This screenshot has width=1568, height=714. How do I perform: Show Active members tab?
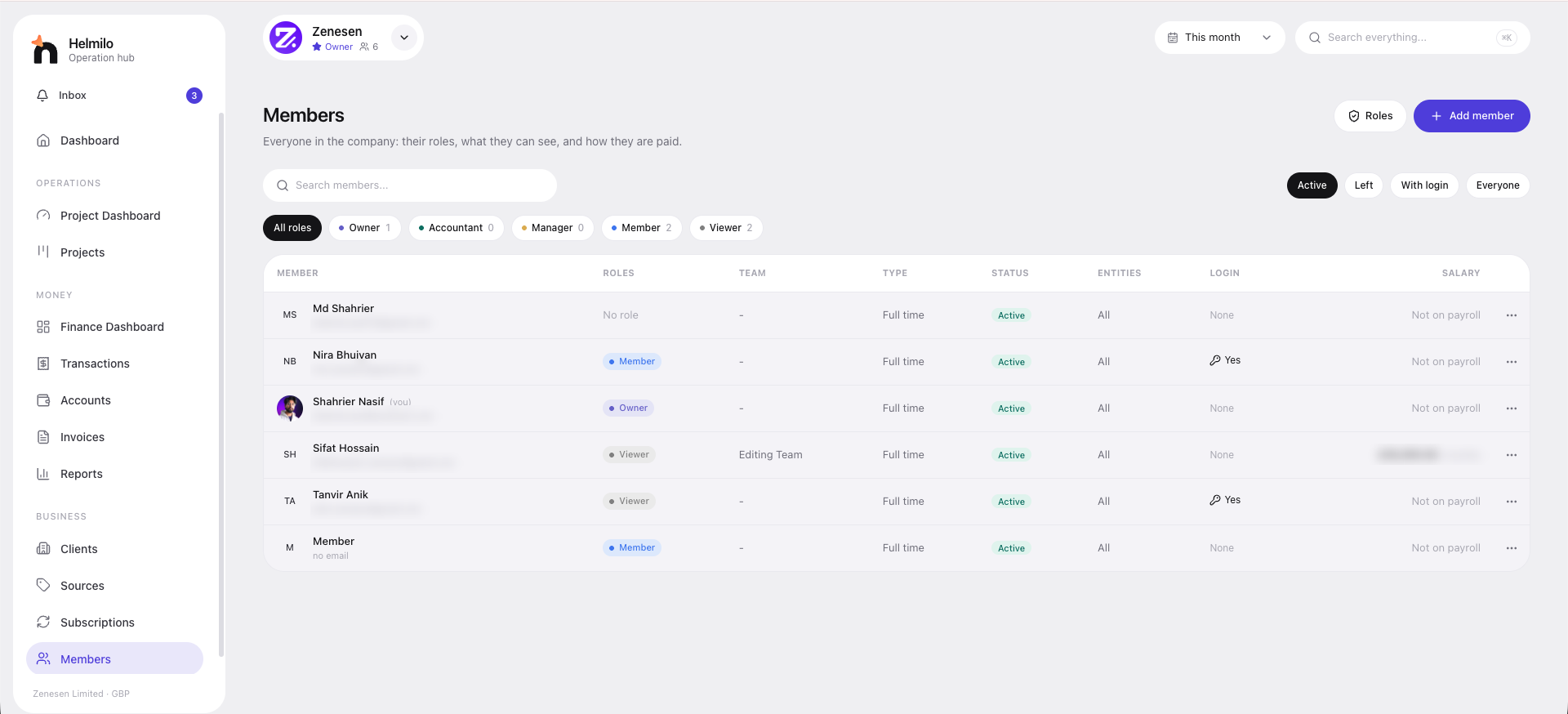(x=1312, y=185)
